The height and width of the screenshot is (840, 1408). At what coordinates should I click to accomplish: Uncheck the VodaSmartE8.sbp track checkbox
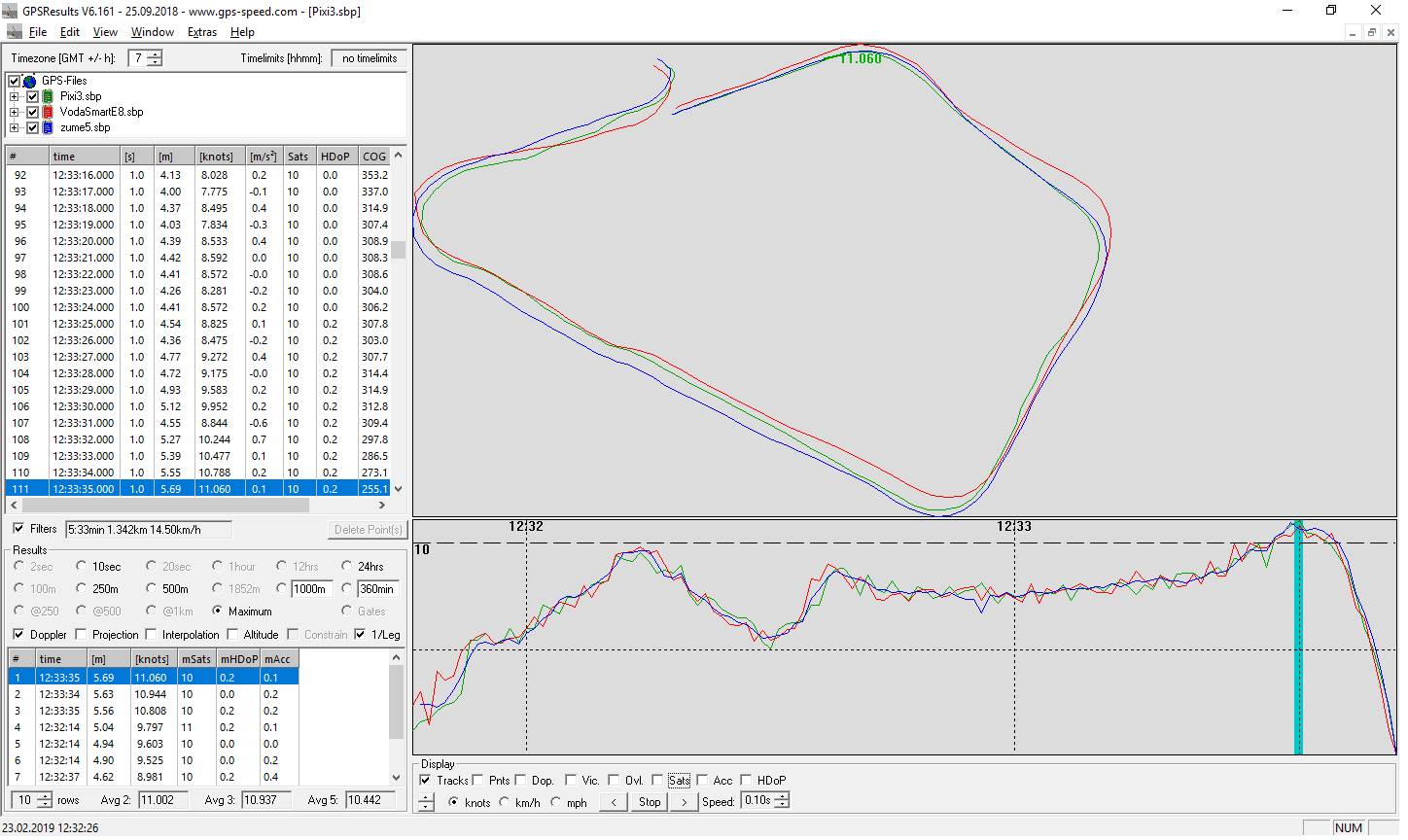pyautogui.click(x=33, y=112)
